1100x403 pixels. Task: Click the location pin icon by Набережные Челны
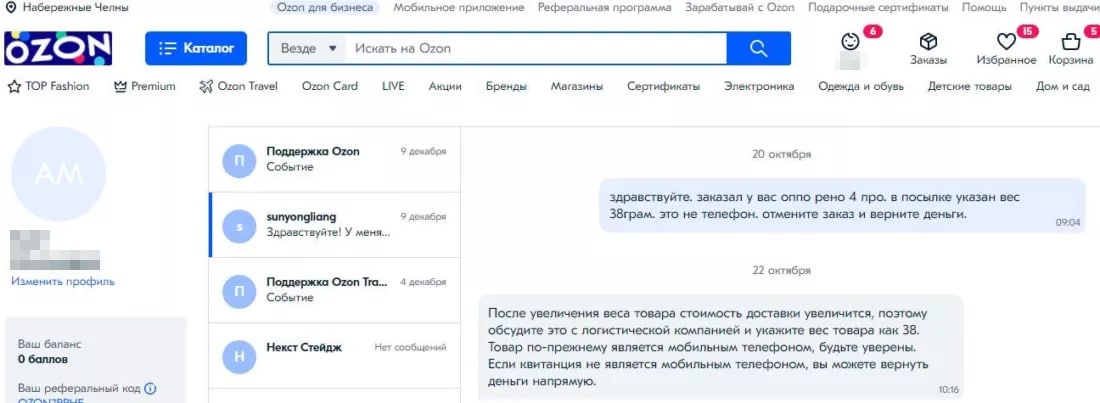(11, 8)
